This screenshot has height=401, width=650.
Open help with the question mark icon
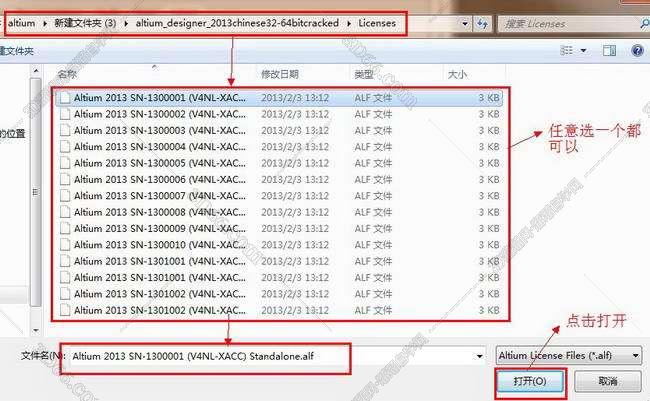pos(637,51)
